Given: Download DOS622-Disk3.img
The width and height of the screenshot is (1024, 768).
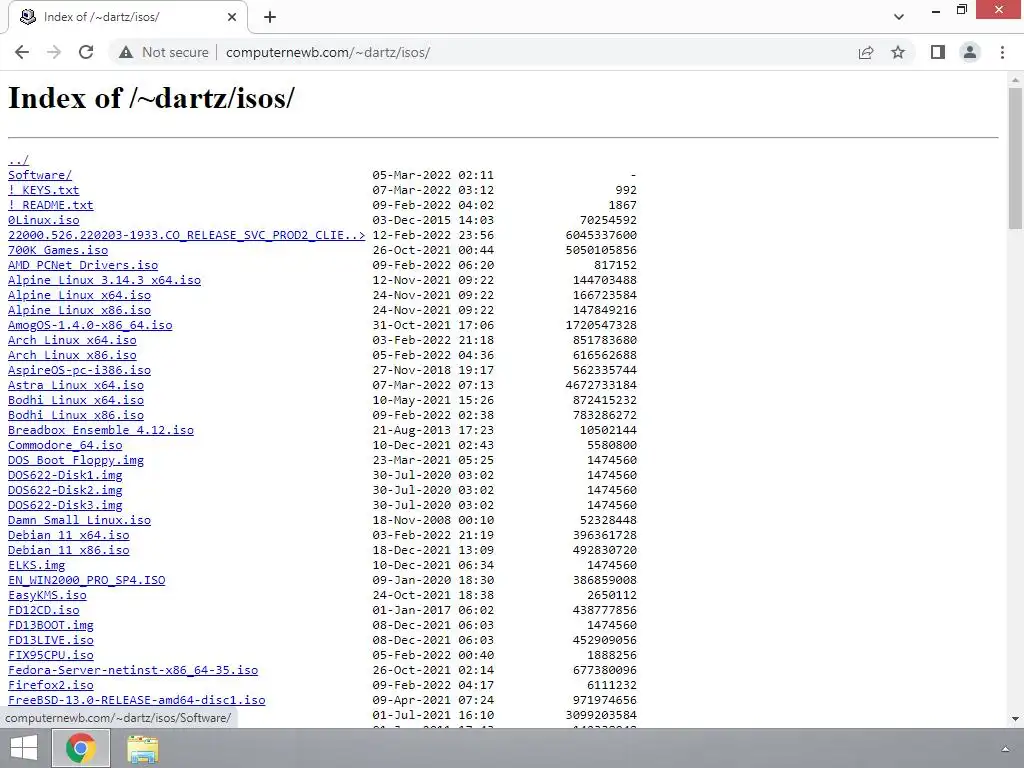Looking at the screenshot, I should point(65,505).
